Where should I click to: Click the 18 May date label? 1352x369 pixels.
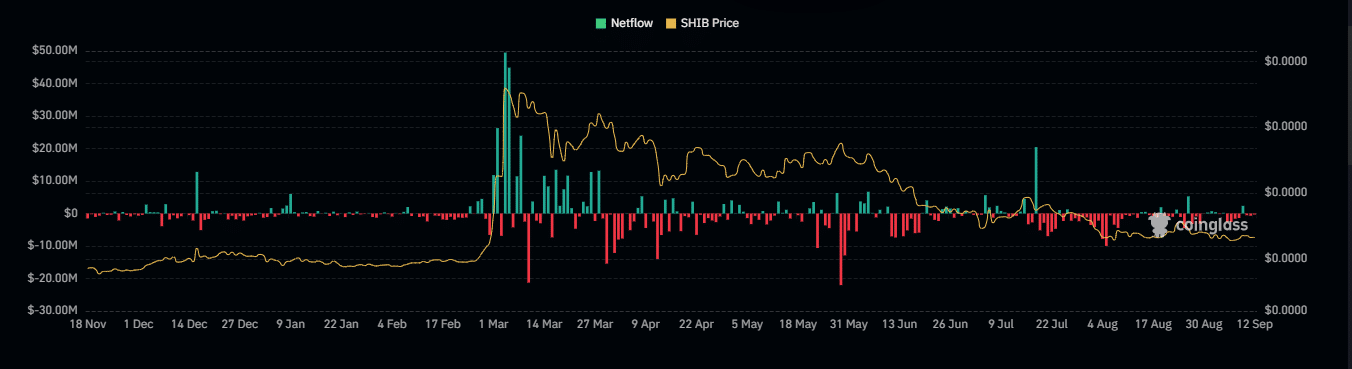(x=798, y=324)
